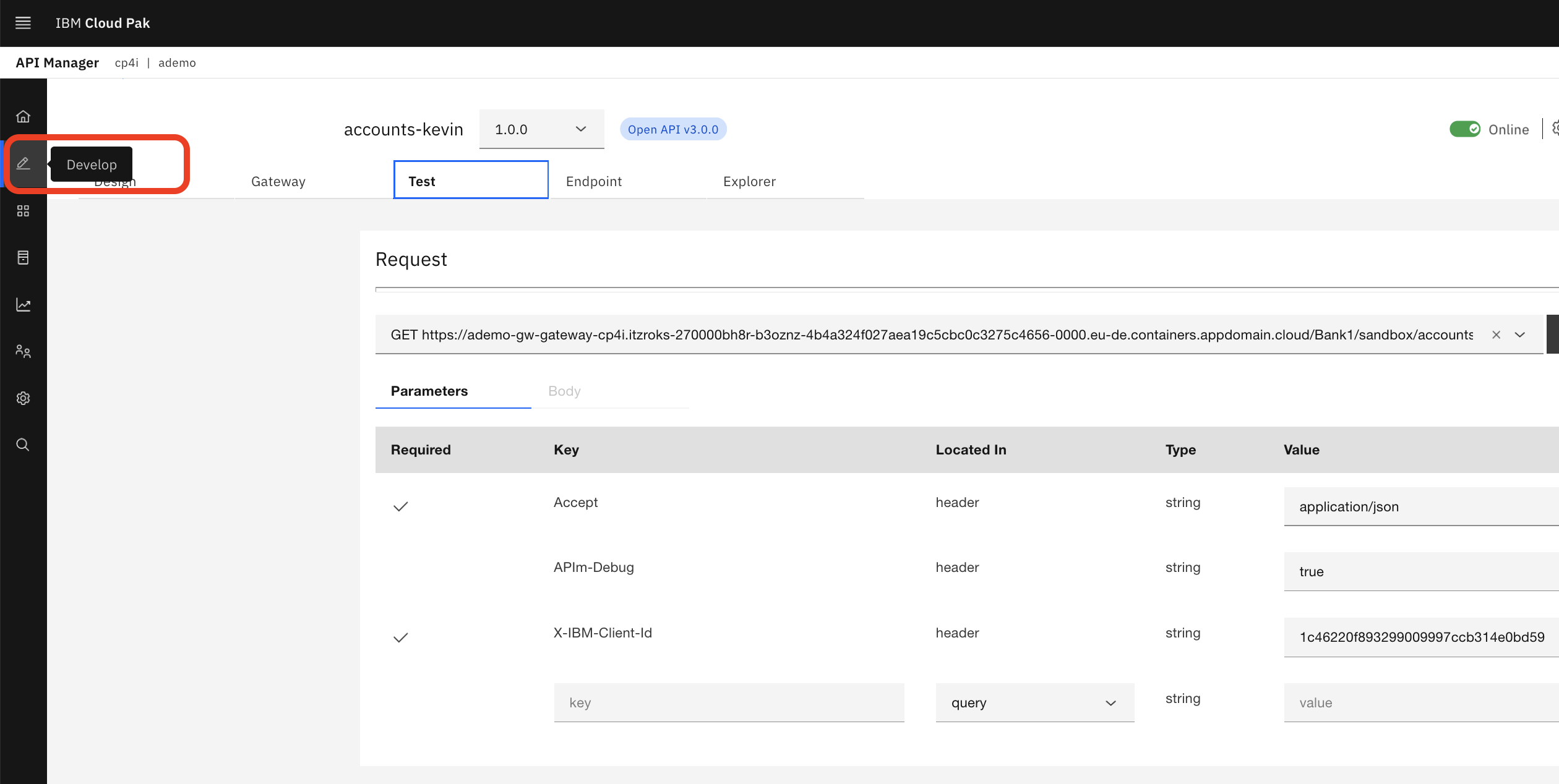This screenshot has height=784, width=1559.
Task: Switch to the Body parameters tab
Action: 564,391
